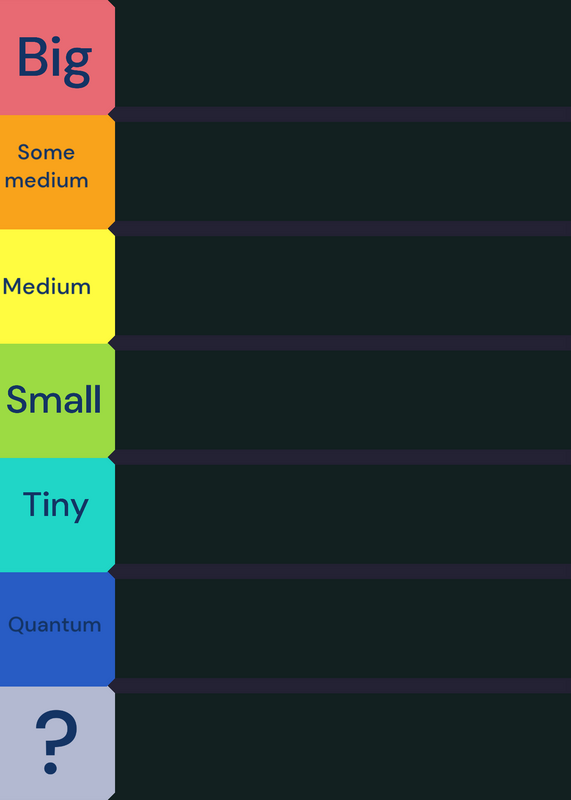The width and height of the screenshot is (571, 800).
Task: Click divider between Big and Some medium rows
Action: 339,114
